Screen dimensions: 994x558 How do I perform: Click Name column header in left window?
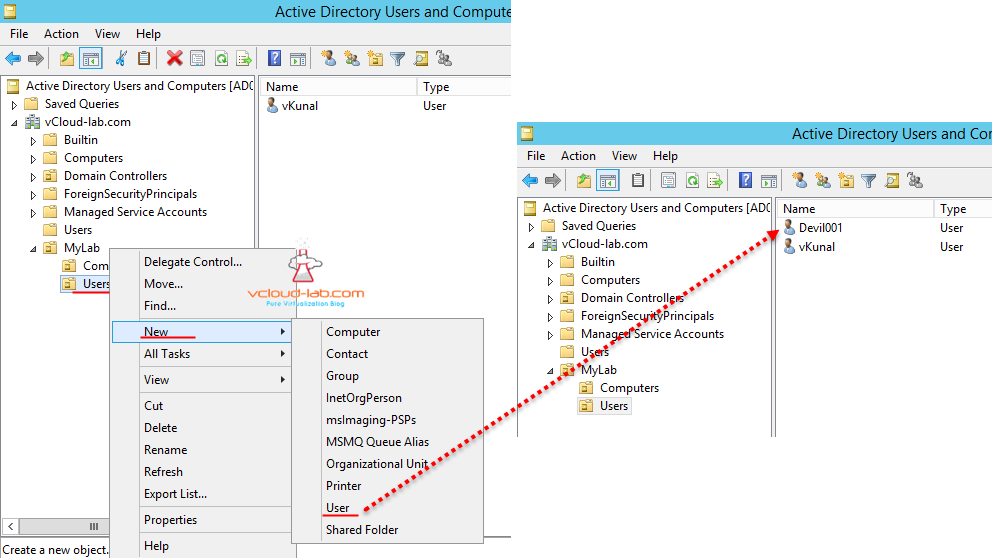[339, 87]
